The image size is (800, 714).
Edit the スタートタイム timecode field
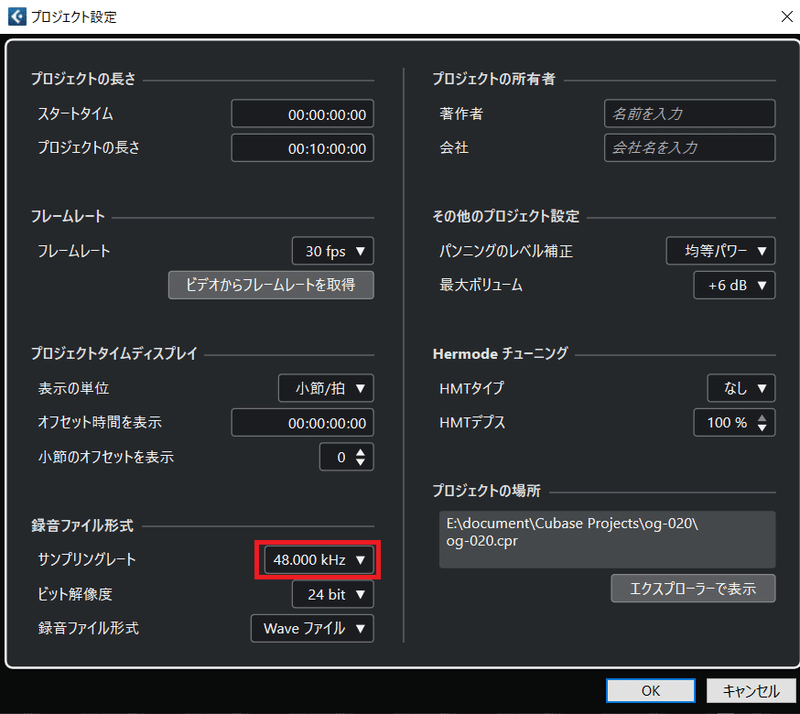[303, 114]
